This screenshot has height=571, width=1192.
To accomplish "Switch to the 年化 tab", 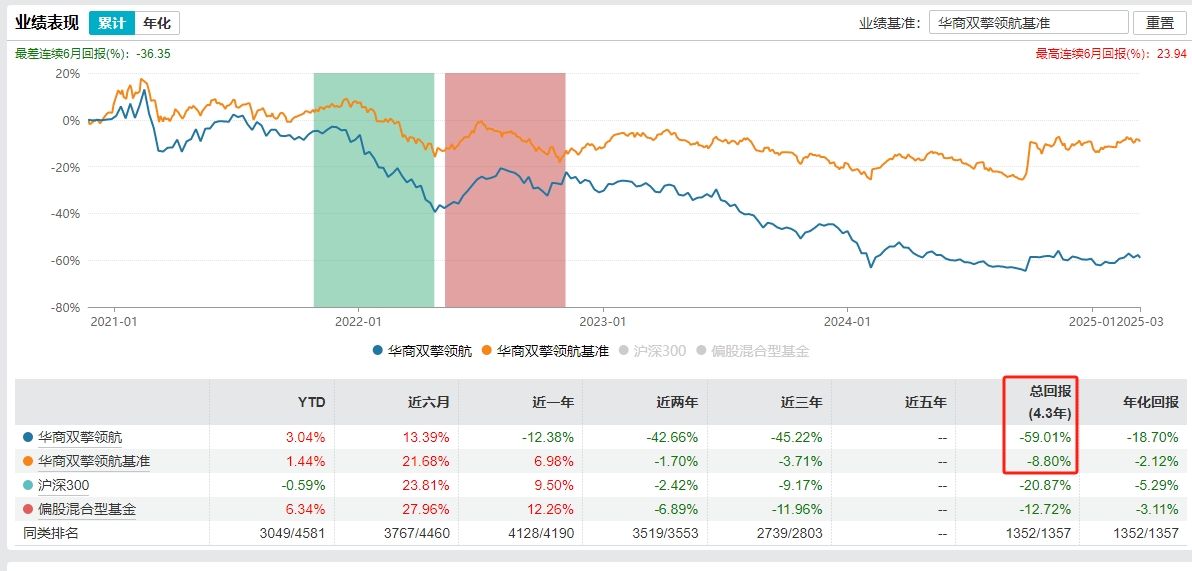I will coord(156,23).
